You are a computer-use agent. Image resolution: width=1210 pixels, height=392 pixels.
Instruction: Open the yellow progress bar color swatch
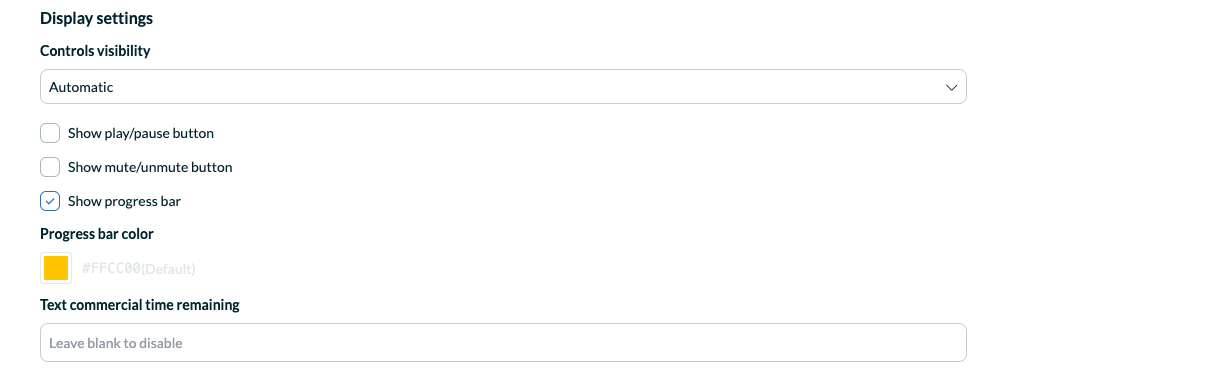tap(56, 268)
